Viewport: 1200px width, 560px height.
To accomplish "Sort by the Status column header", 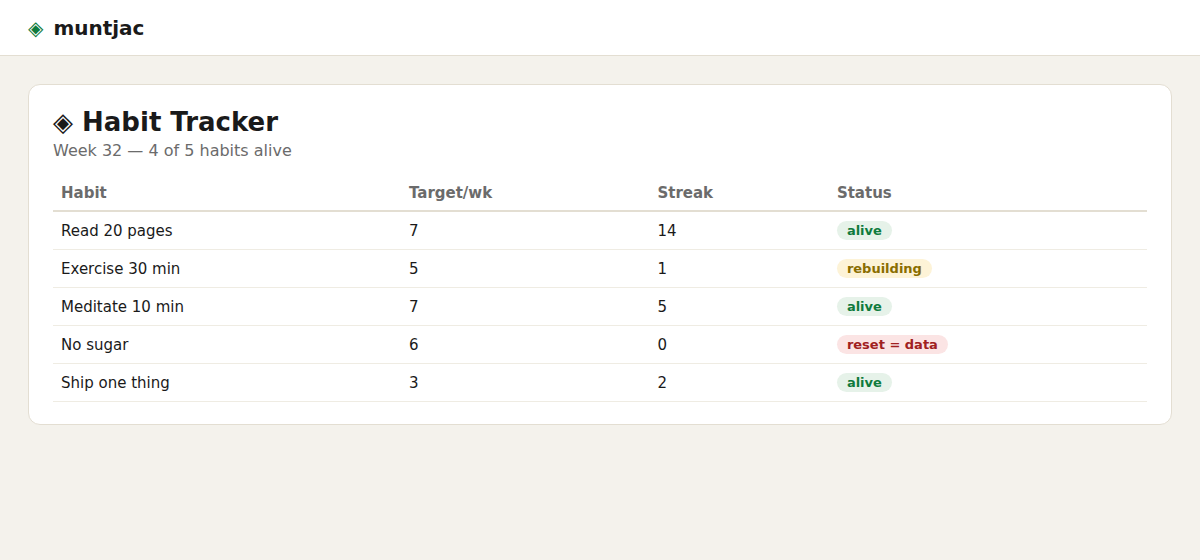I will click(864, 192).
